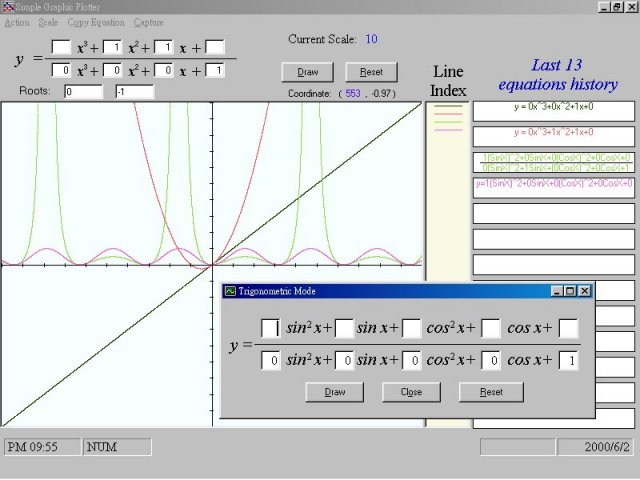Image resolution: width=640 pixels, height=480 pixels.
Task: Click the main Draw button under Current Scale
Action: pyautogui.click(x=308, y=72)
